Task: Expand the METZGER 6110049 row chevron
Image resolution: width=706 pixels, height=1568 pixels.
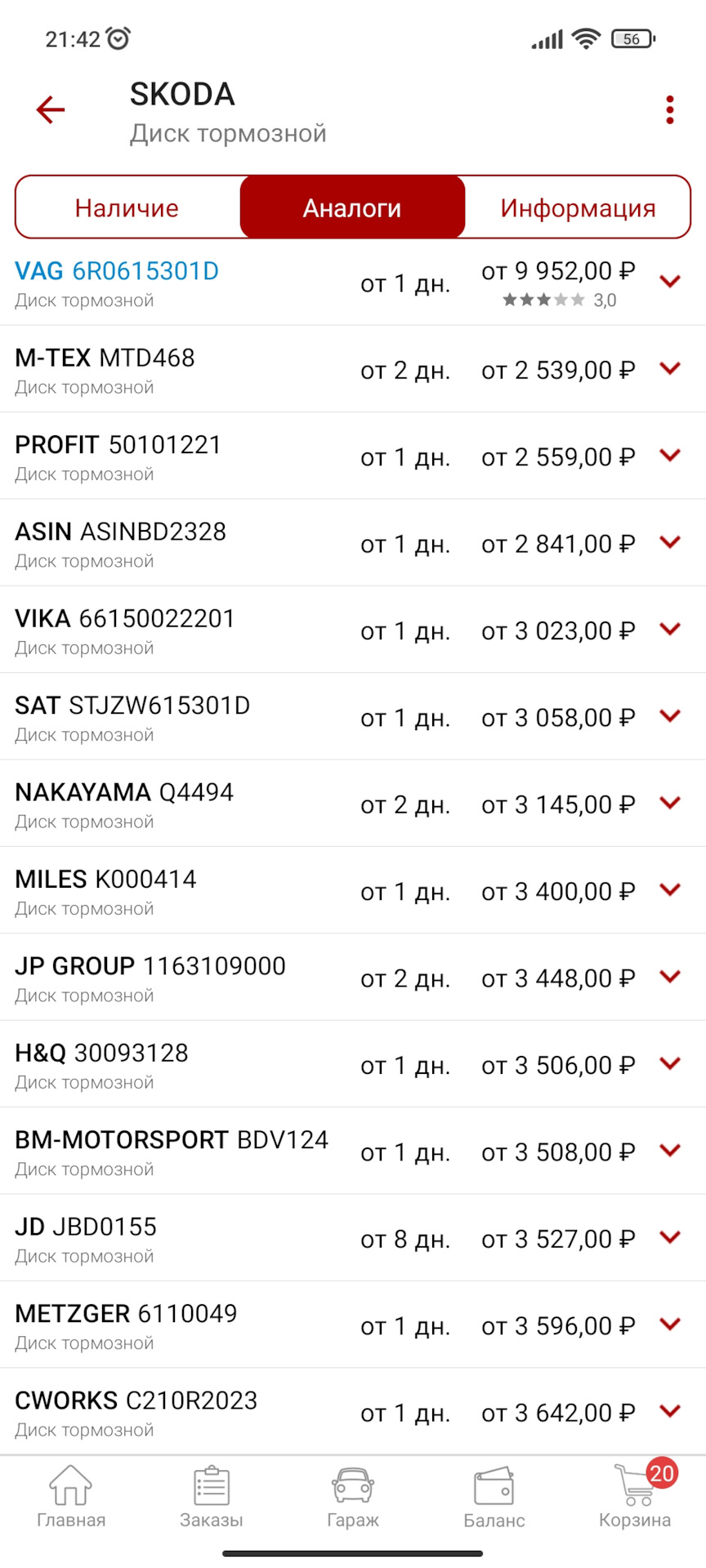Action: click(670, 1324)
